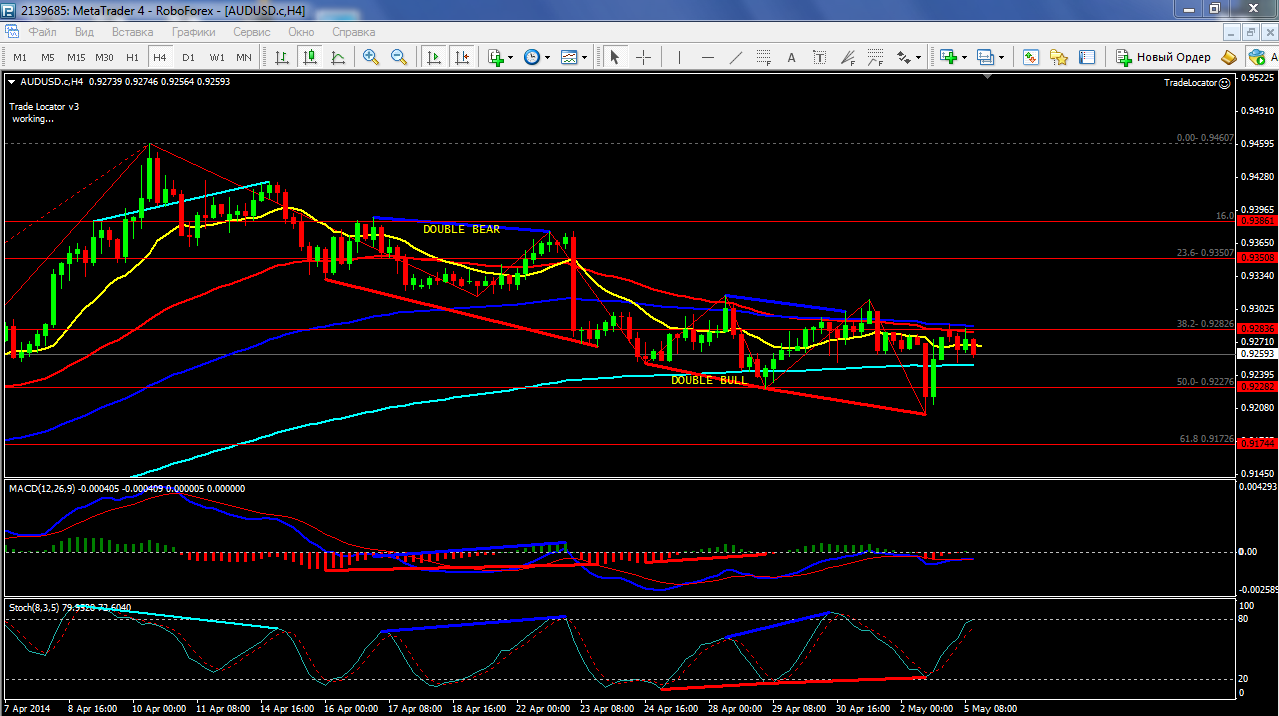Image resolution: width=1279 pixels, height=716 pixels.
Task: Select the H4 timeframe button
Action: coord(160,57)
